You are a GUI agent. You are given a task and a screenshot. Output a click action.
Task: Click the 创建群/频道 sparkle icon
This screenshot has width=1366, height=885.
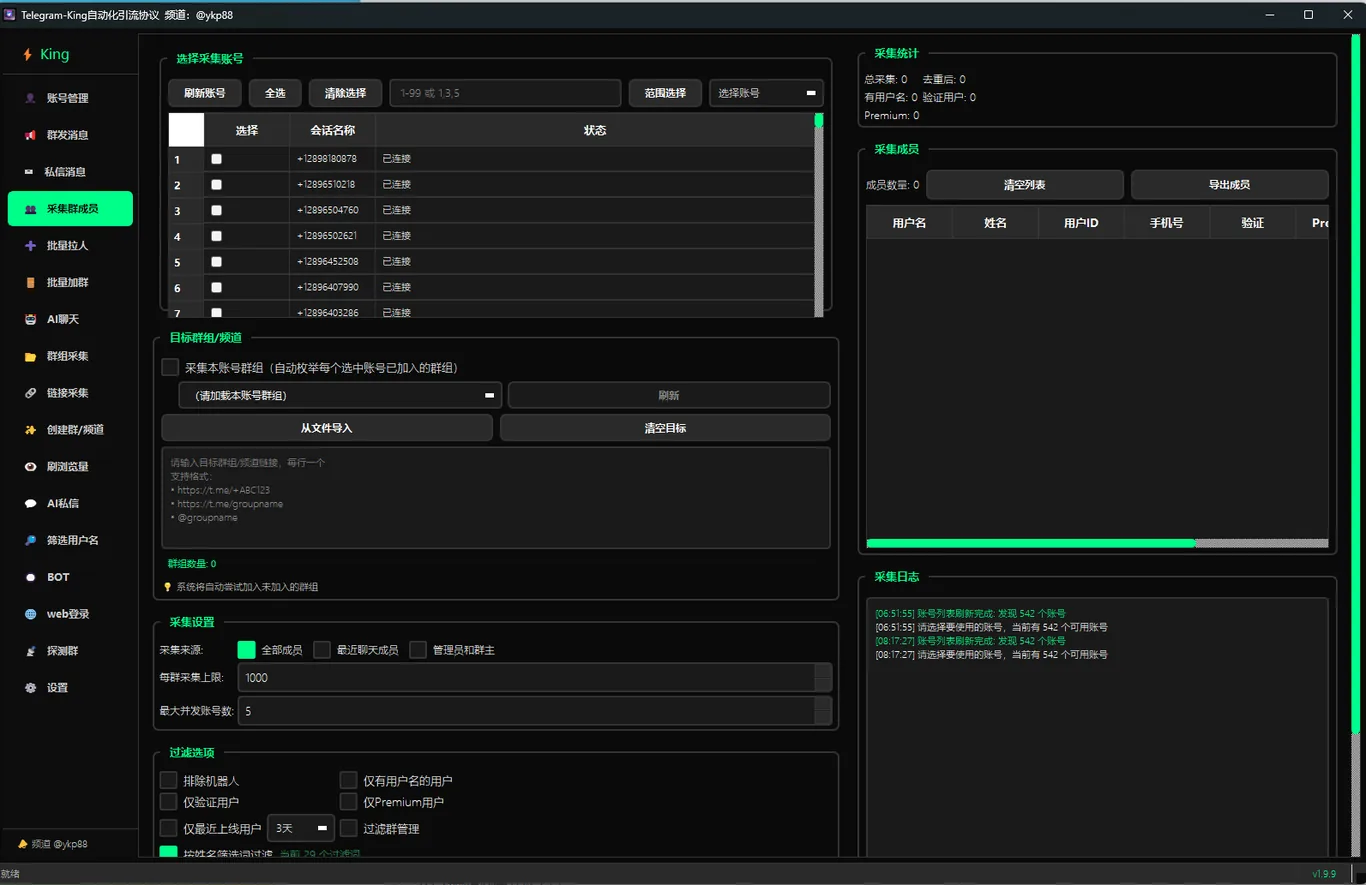[30, 430]
